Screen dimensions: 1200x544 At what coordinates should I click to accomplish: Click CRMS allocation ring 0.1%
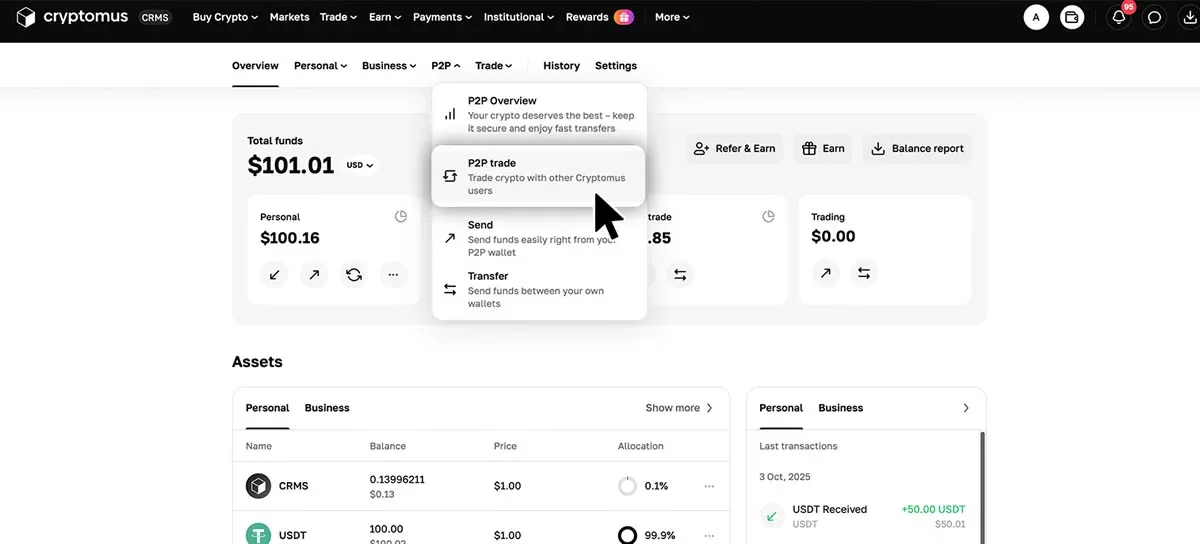point(627,486)
